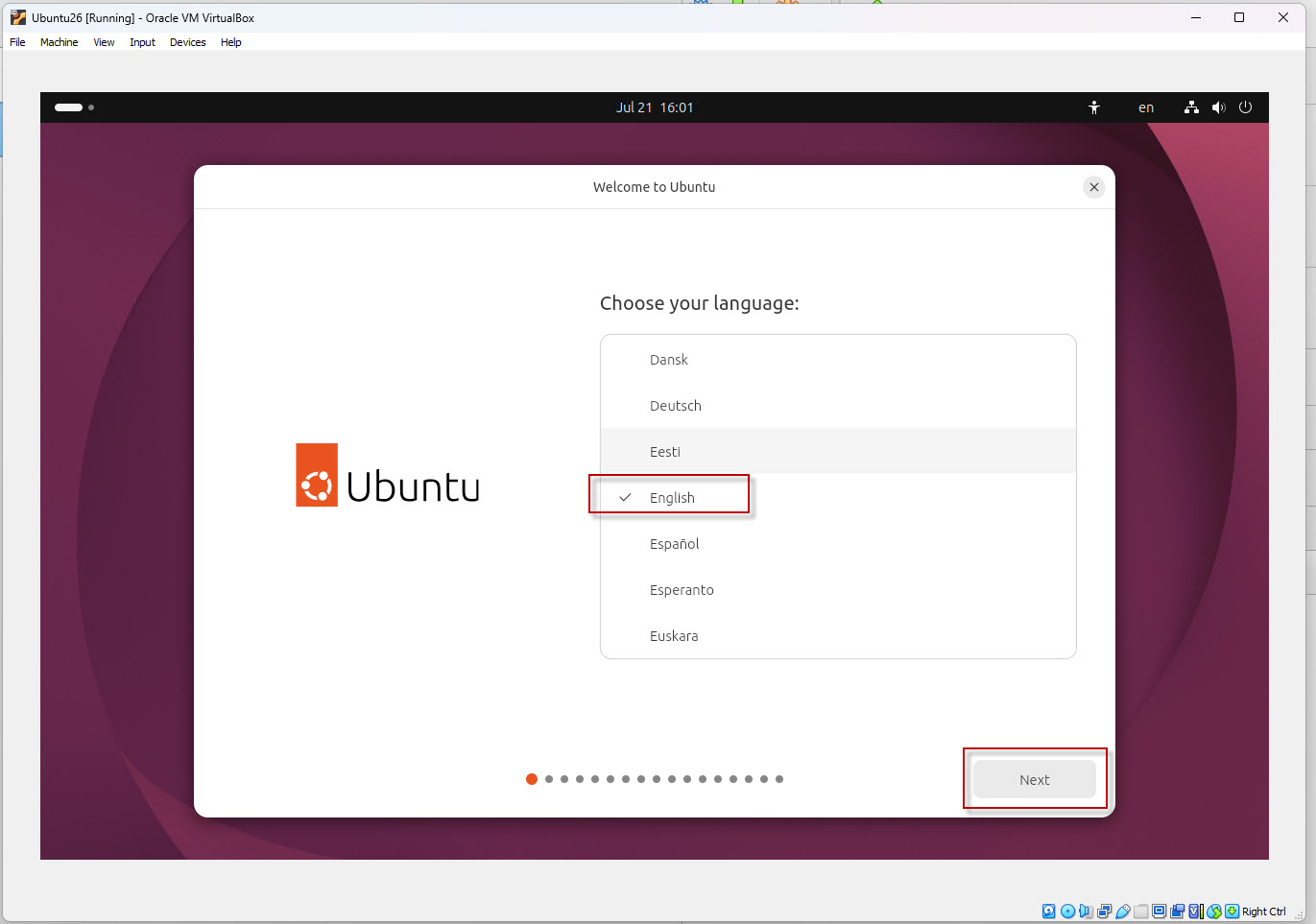Open the Machine menu
This screenshot has height=924, width=1316.
click(x=59, y=42)
